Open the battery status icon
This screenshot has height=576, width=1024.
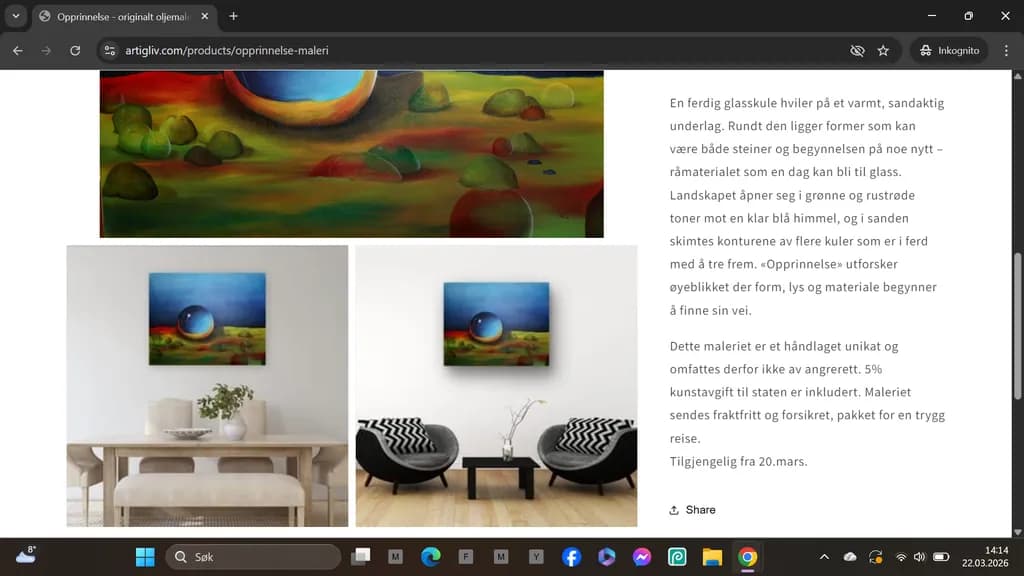(x=941, y=557)
